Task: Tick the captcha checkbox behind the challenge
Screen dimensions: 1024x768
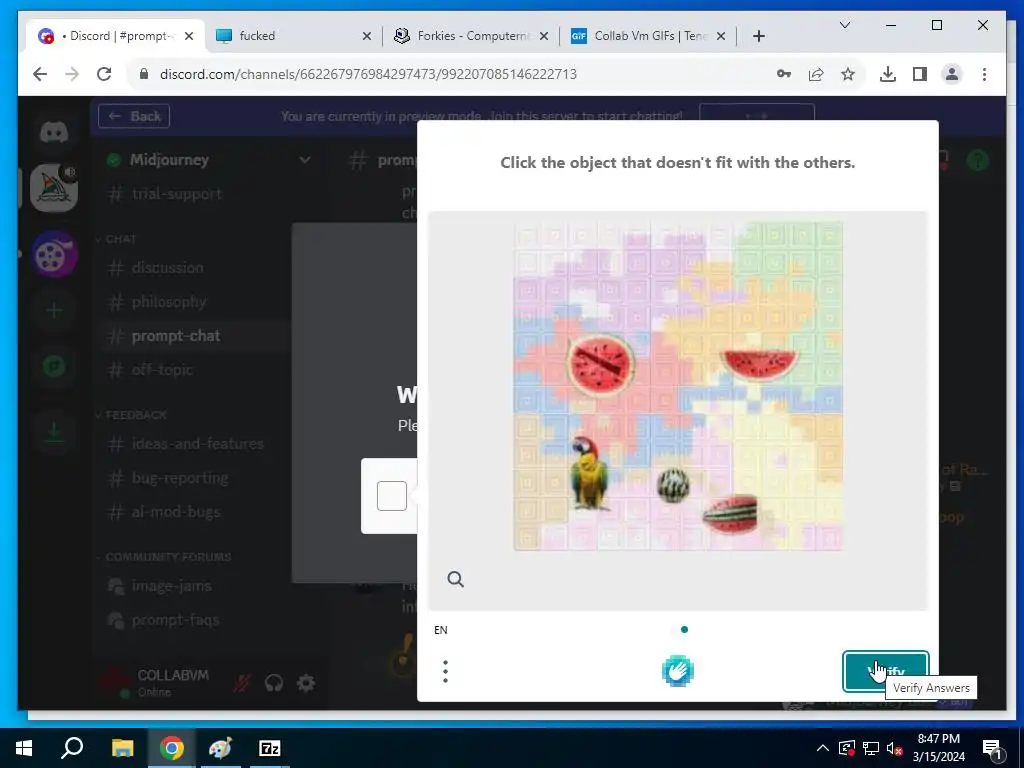Action: [x=392, y=496]
